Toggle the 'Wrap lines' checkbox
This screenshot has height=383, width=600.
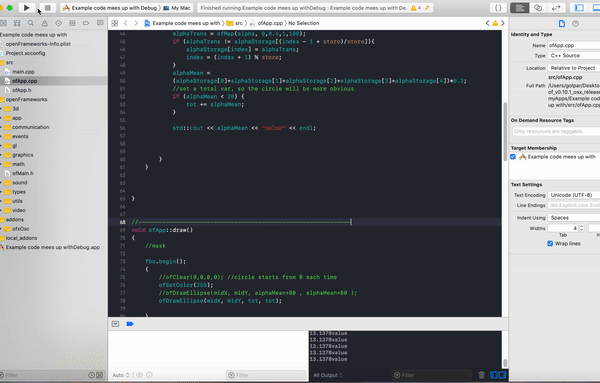coord(550,244)
